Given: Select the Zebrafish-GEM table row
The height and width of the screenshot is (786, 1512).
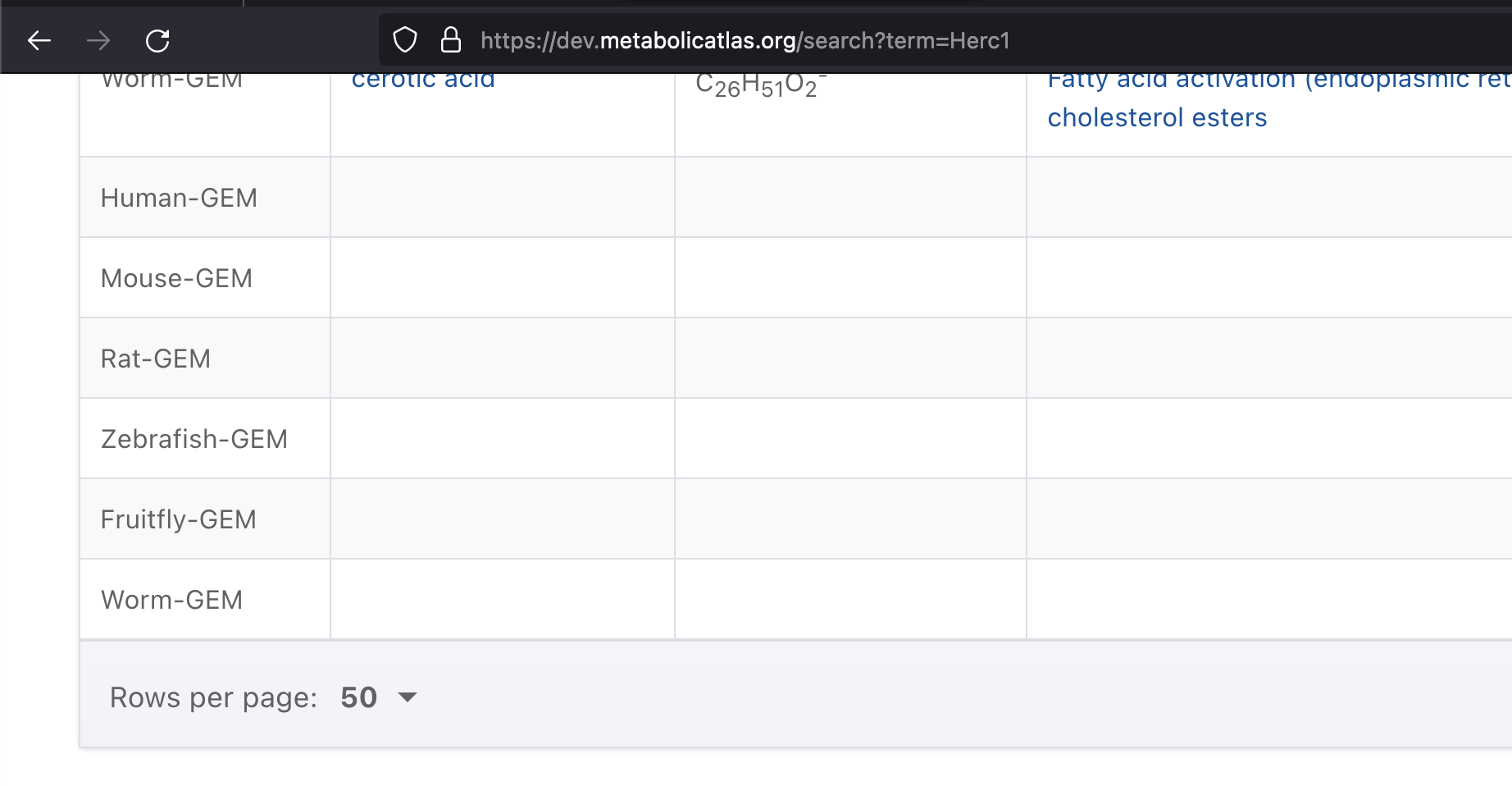Looking at the screenshot, I should click(194, 438).
